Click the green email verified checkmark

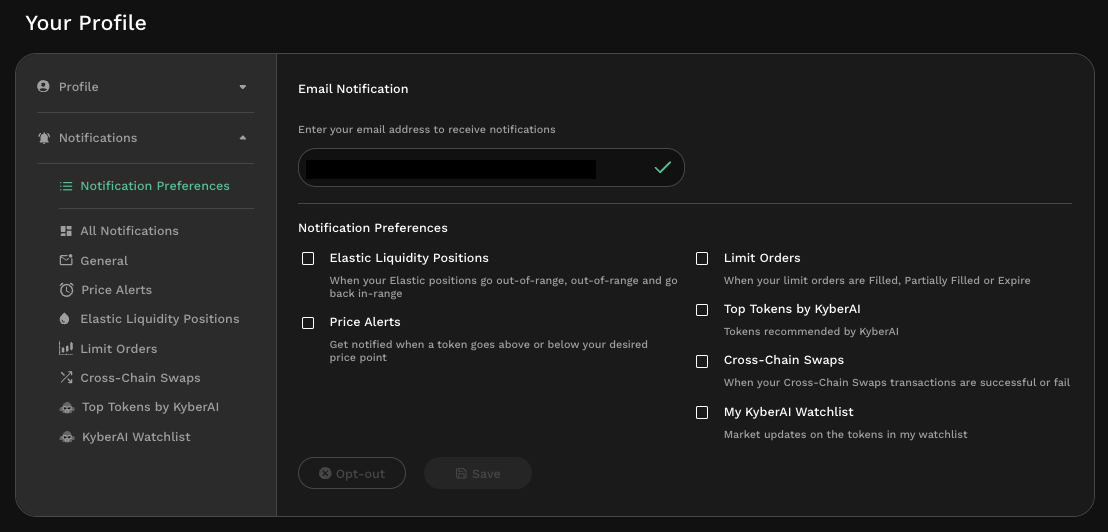coord(662,168)
